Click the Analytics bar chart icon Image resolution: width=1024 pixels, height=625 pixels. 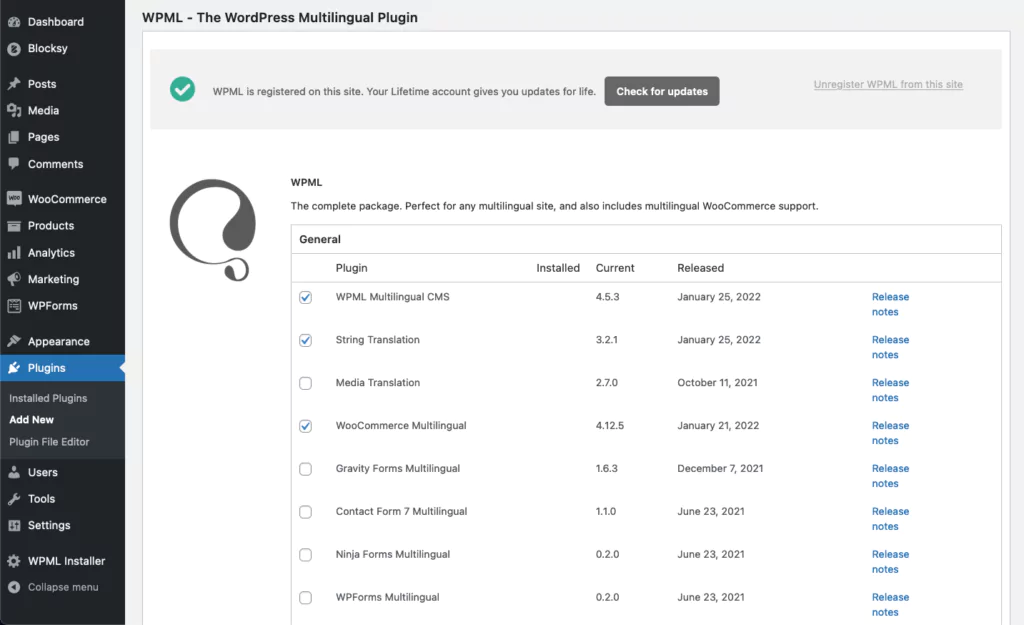[14, 253]
